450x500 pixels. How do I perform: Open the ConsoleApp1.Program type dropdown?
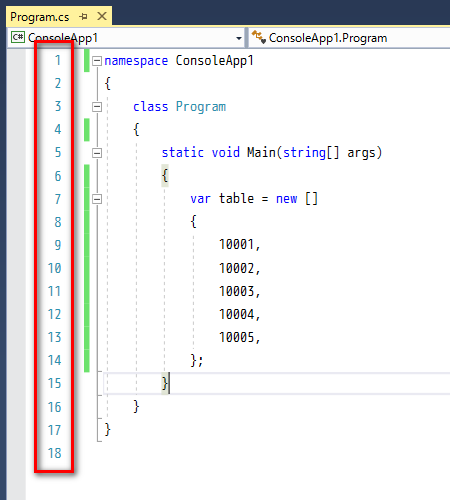(x=350, y=38)
